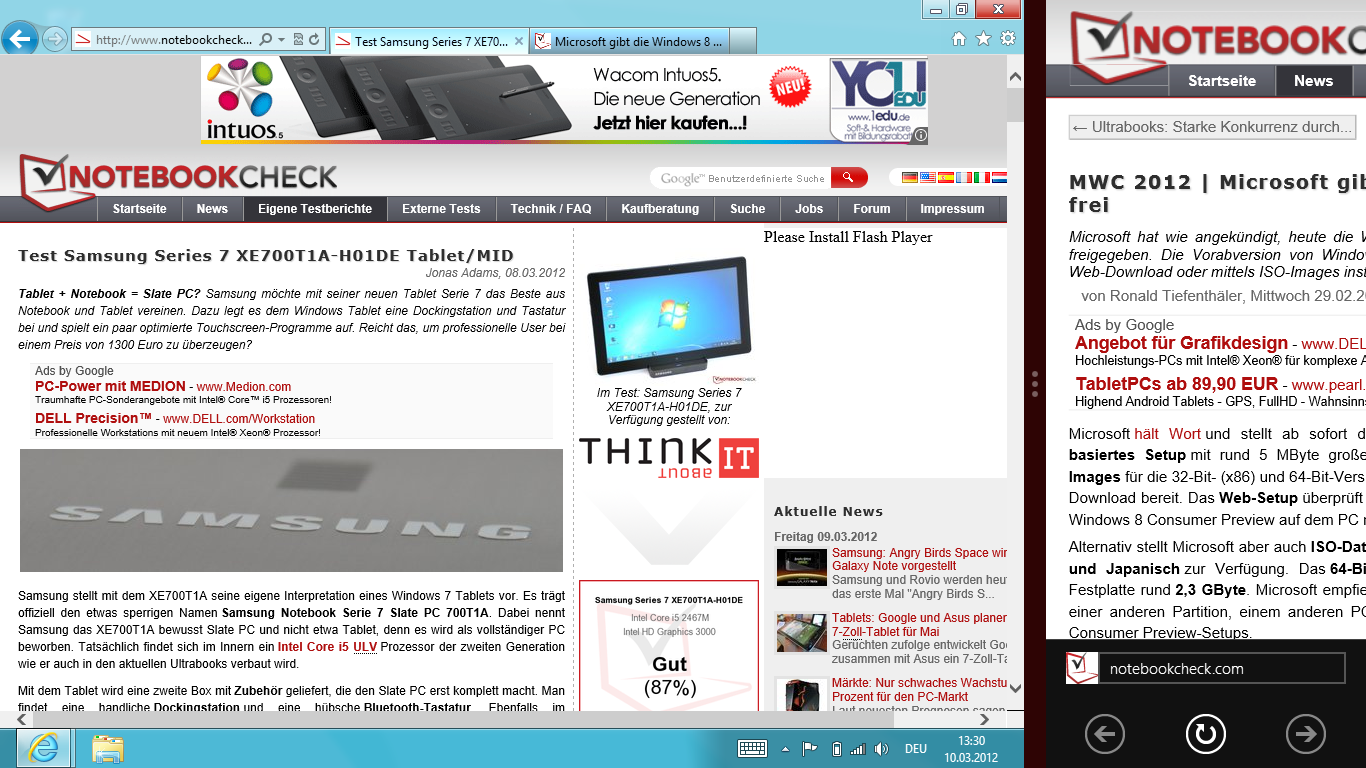
Task: Show hidden tray icons arrow
Action: (x=786, y=748)
